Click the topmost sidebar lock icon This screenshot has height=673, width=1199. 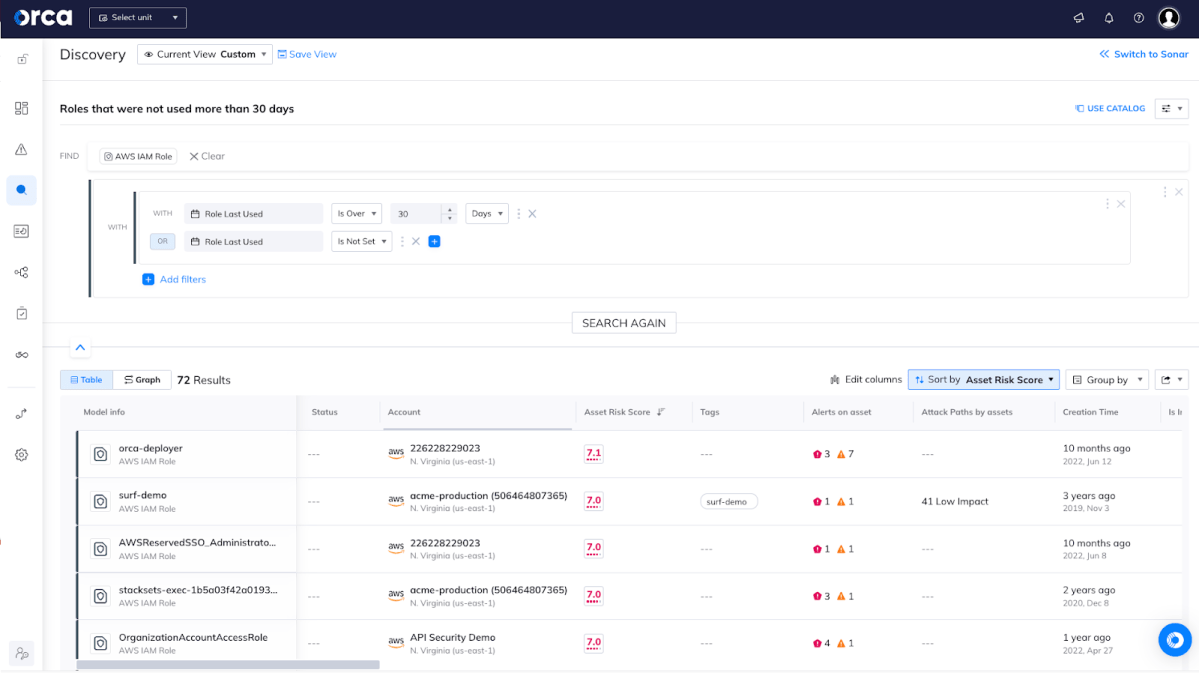tap(22, 60)
